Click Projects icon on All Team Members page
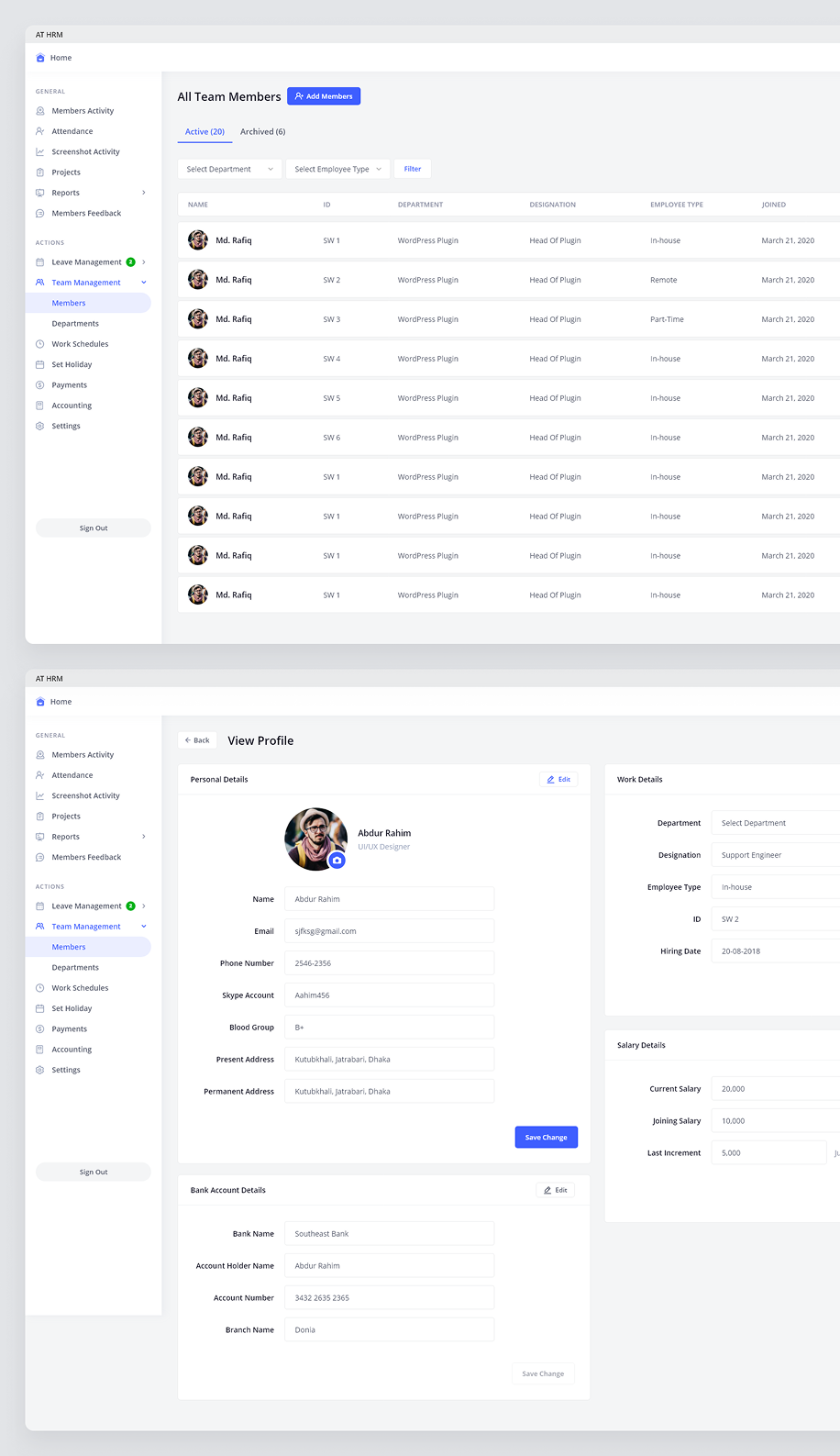 [39, 172]
